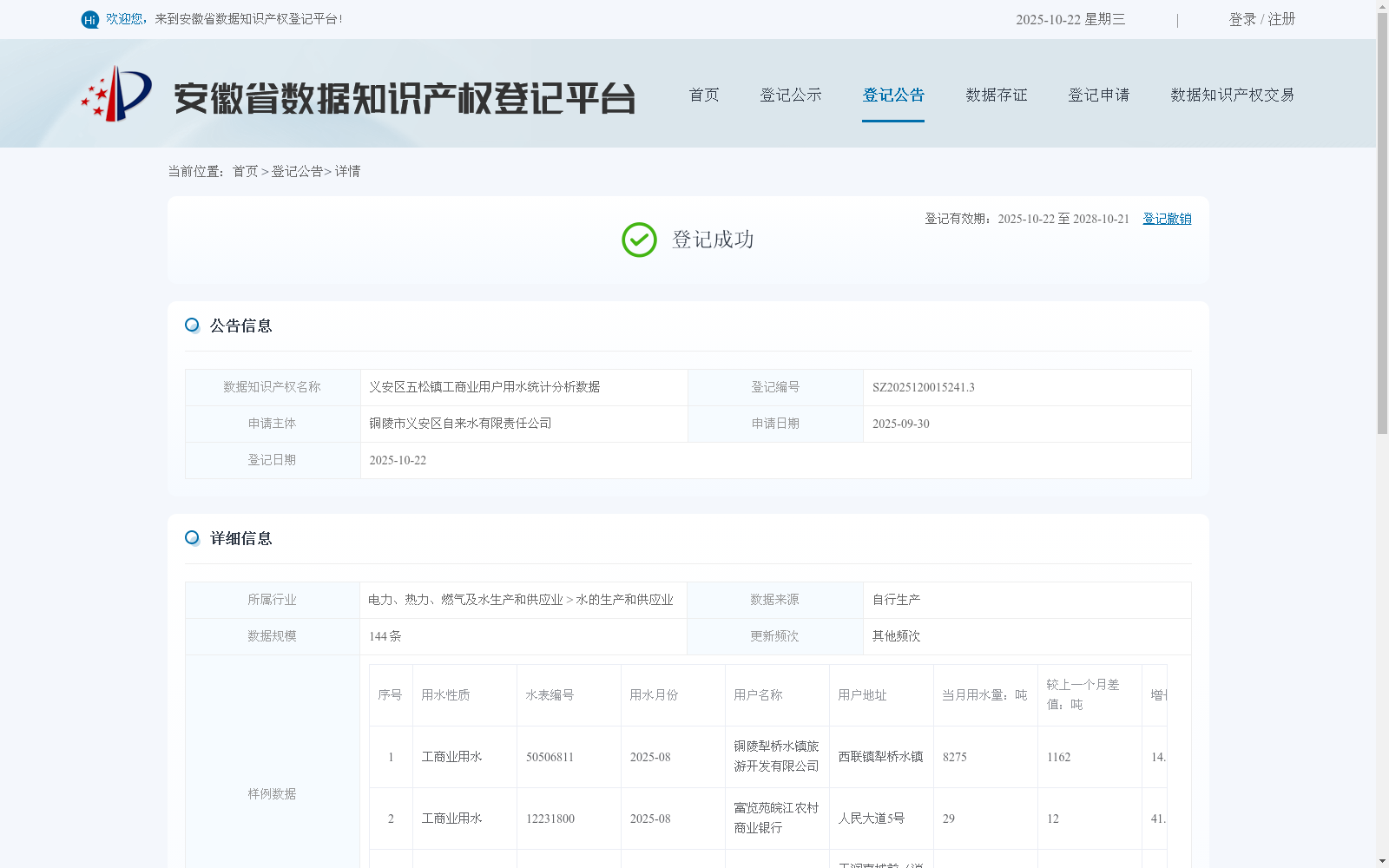
Task: Click the platform logo emblem
Action: point(116,94)
